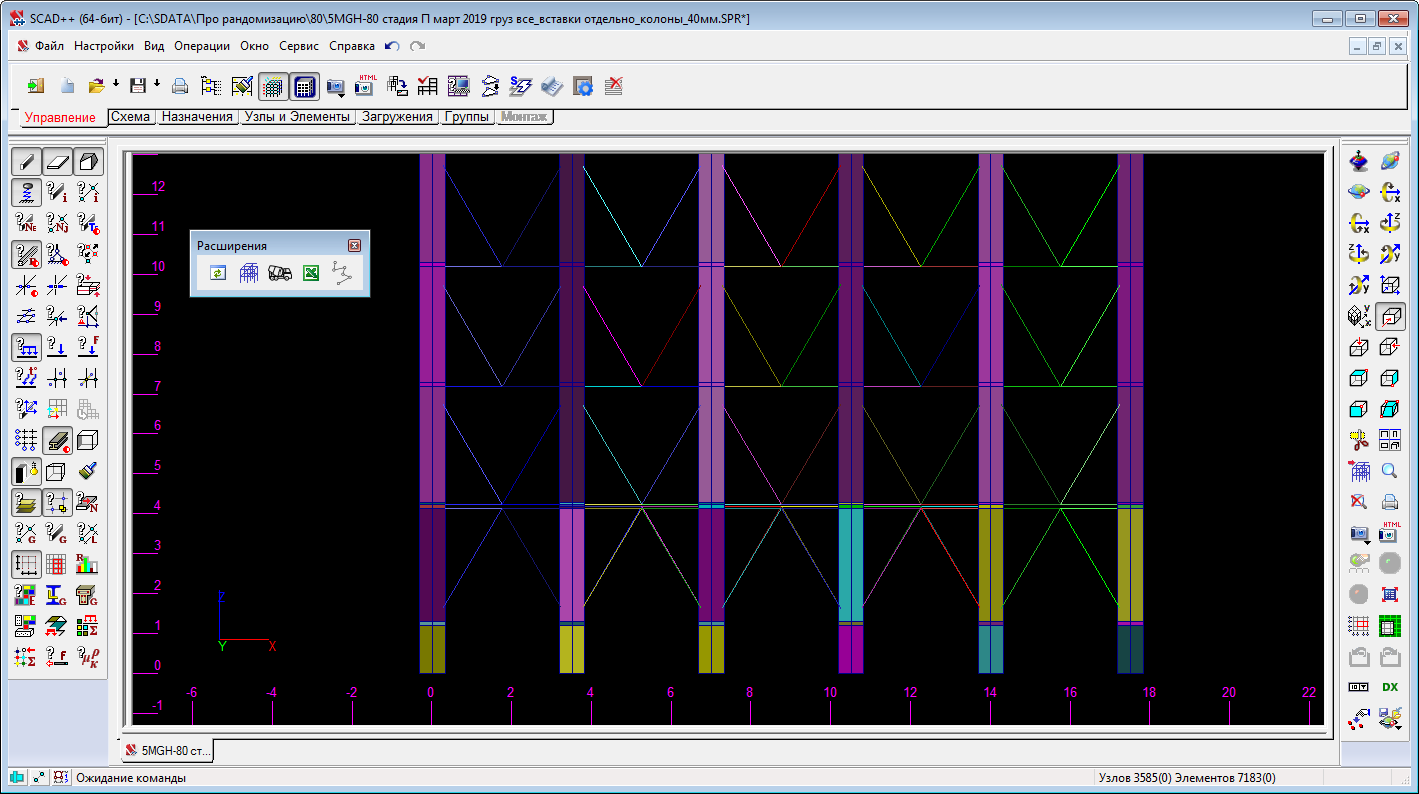This screenshot has width=1419, height=794.
Task: Open the Операции menu
Action: coord(201,46)
